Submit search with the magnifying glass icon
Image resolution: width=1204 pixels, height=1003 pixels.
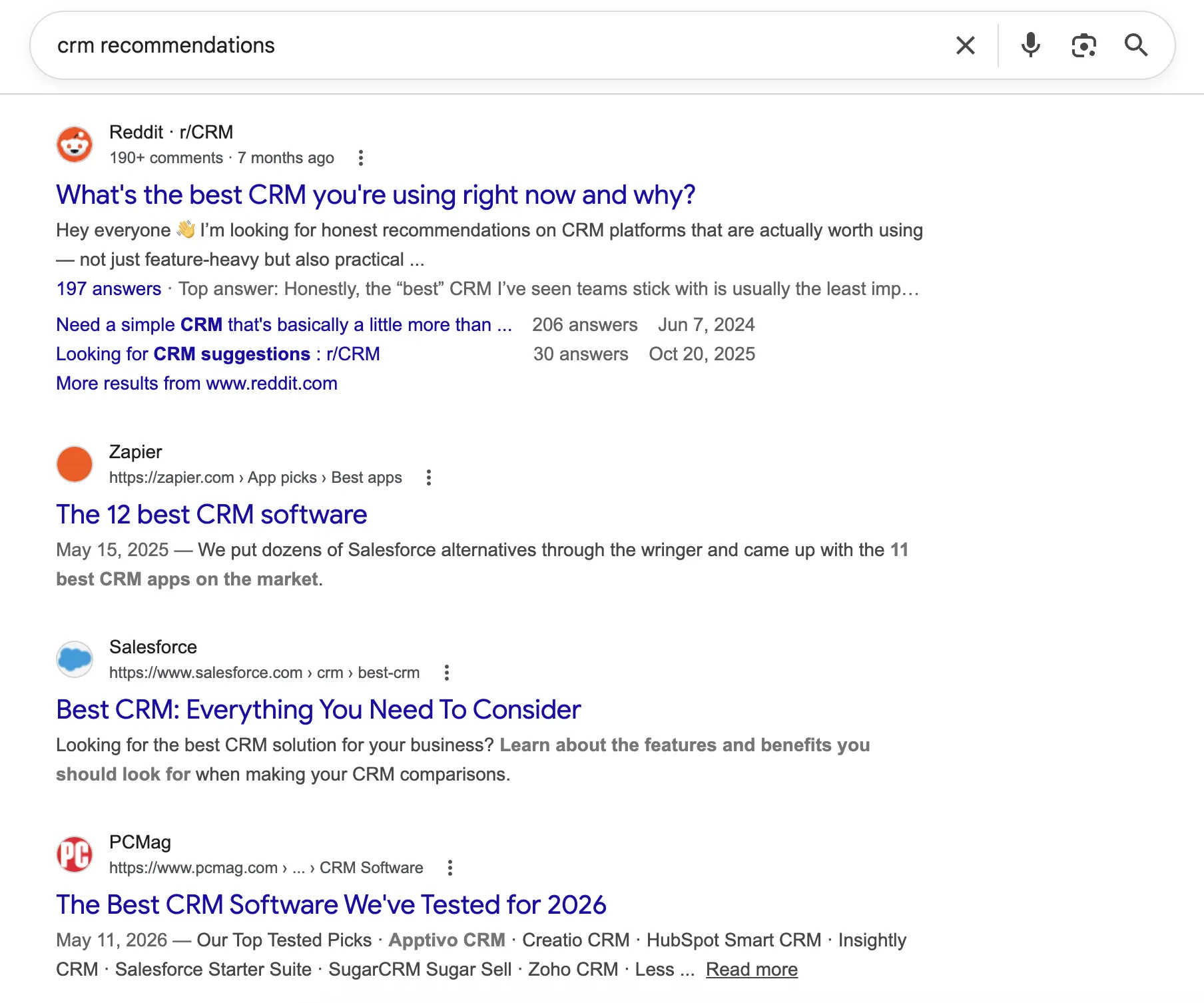tap(1136, 45)
